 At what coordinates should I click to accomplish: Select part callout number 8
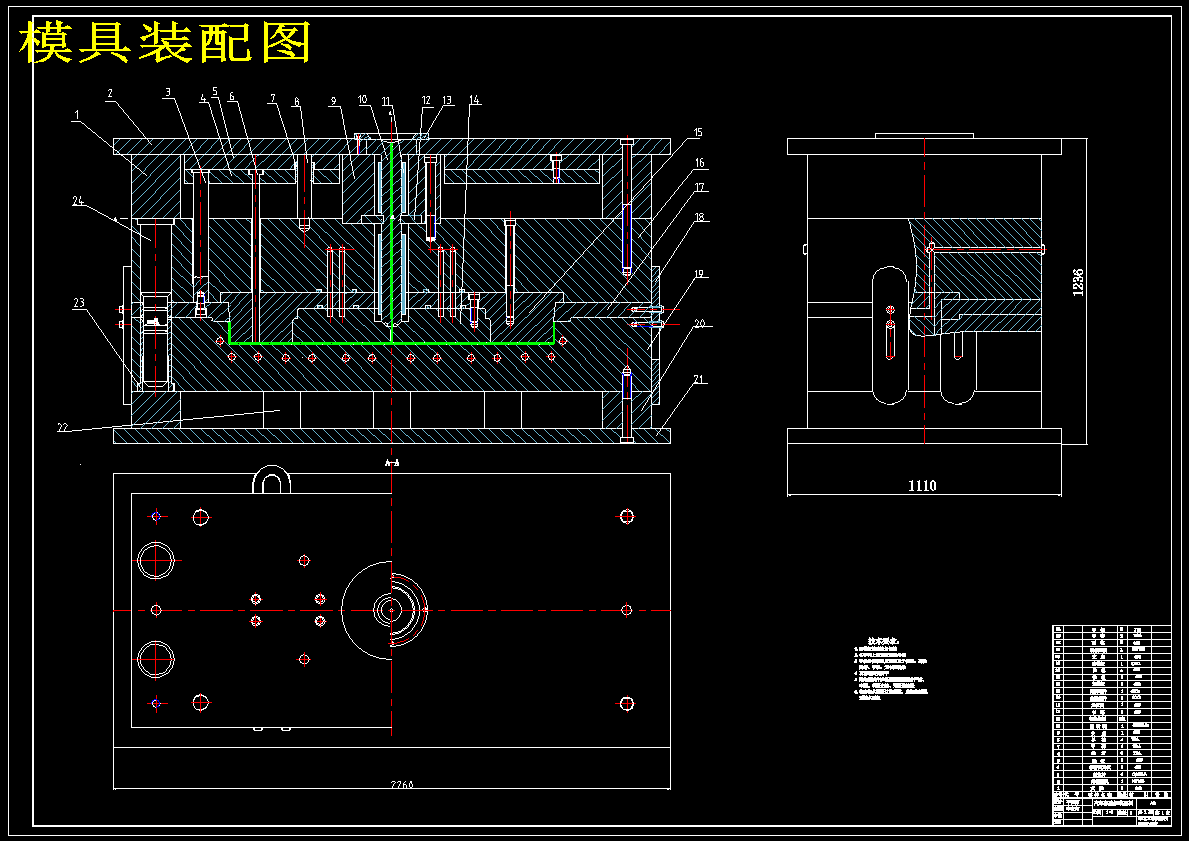tap(296, 102)
